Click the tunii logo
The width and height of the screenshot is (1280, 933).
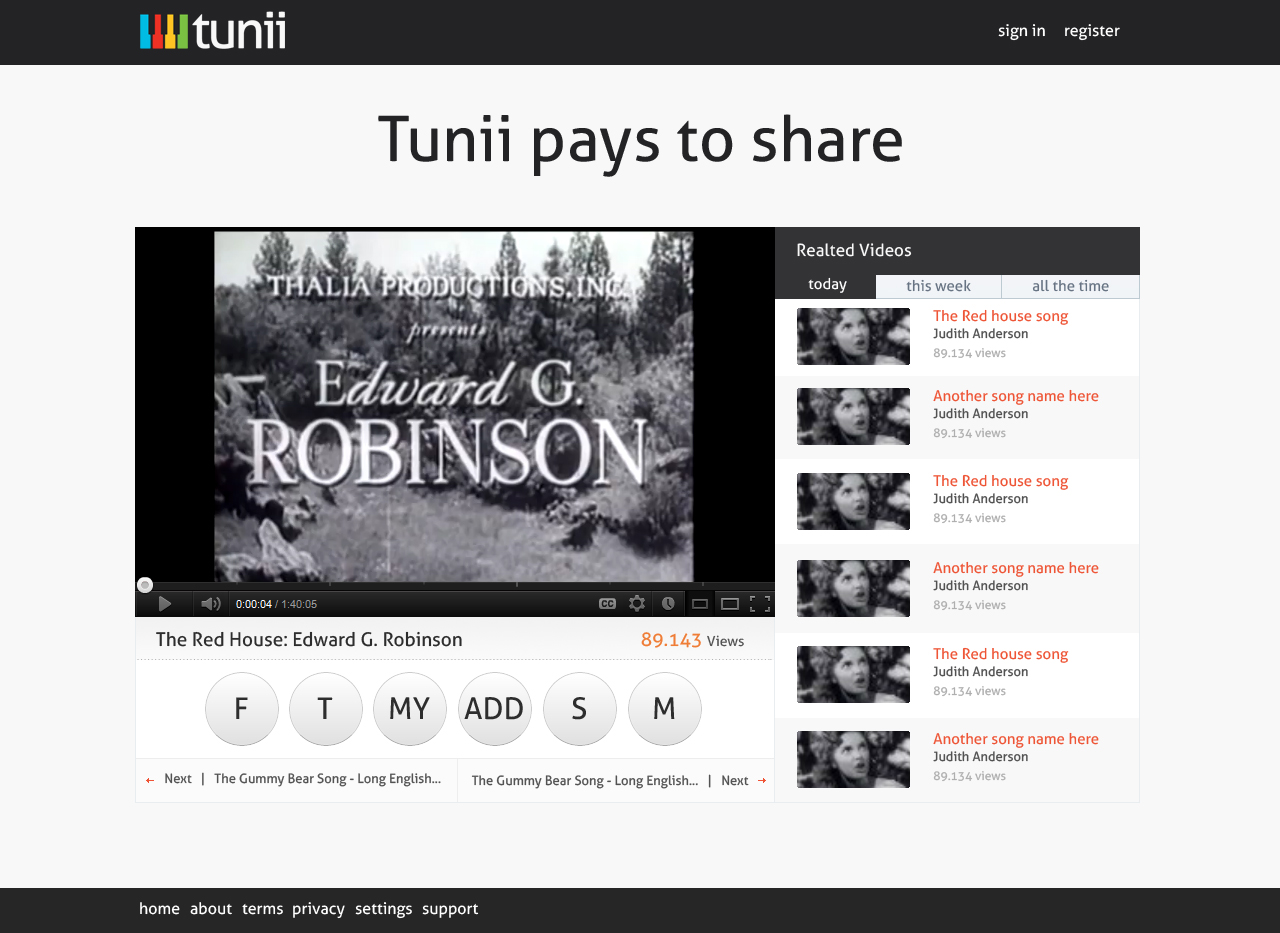click(x=212, y=31)
